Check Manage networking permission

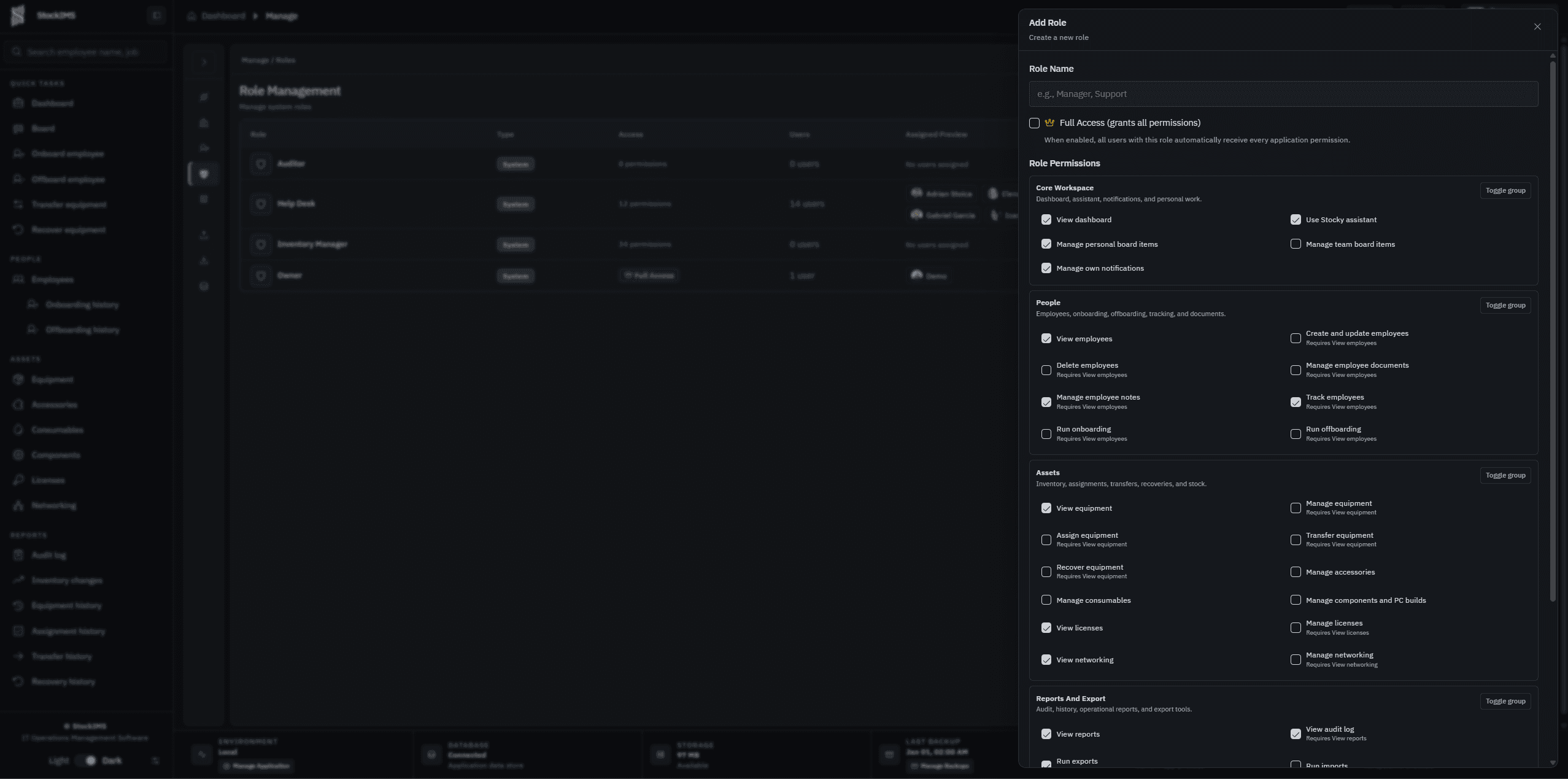[1295, 660]
